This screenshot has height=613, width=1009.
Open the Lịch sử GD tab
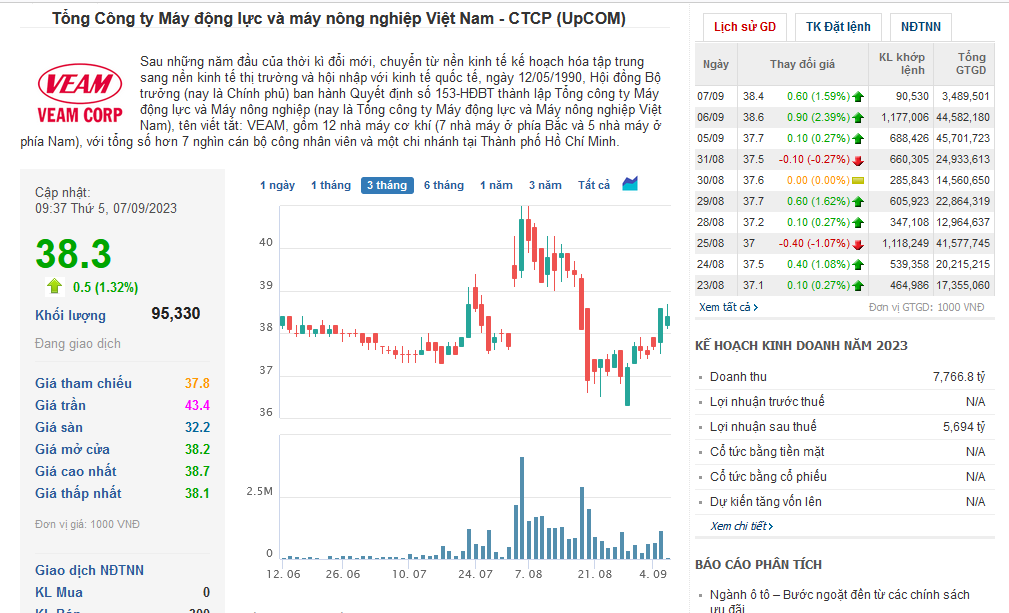coord(745,27)
